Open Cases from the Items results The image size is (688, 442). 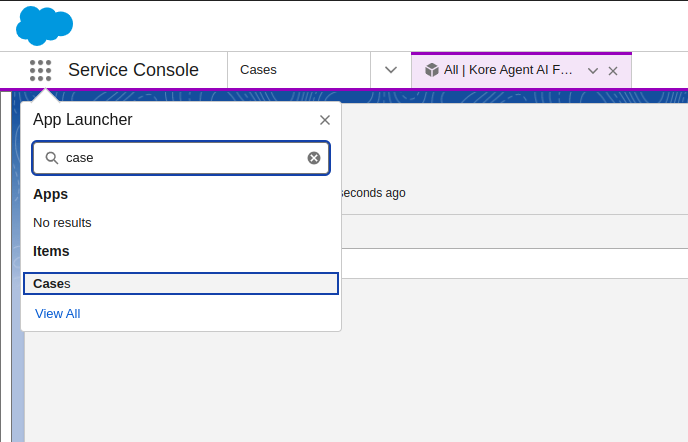[x=52, y=284]
